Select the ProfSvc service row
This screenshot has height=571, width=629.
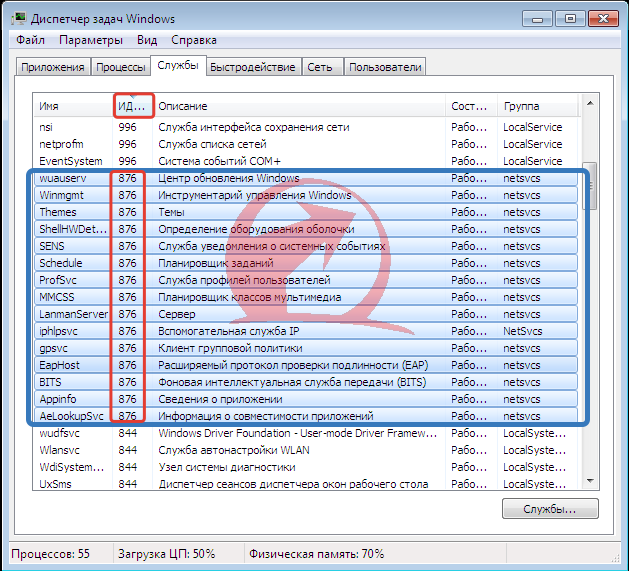point(306,280)
